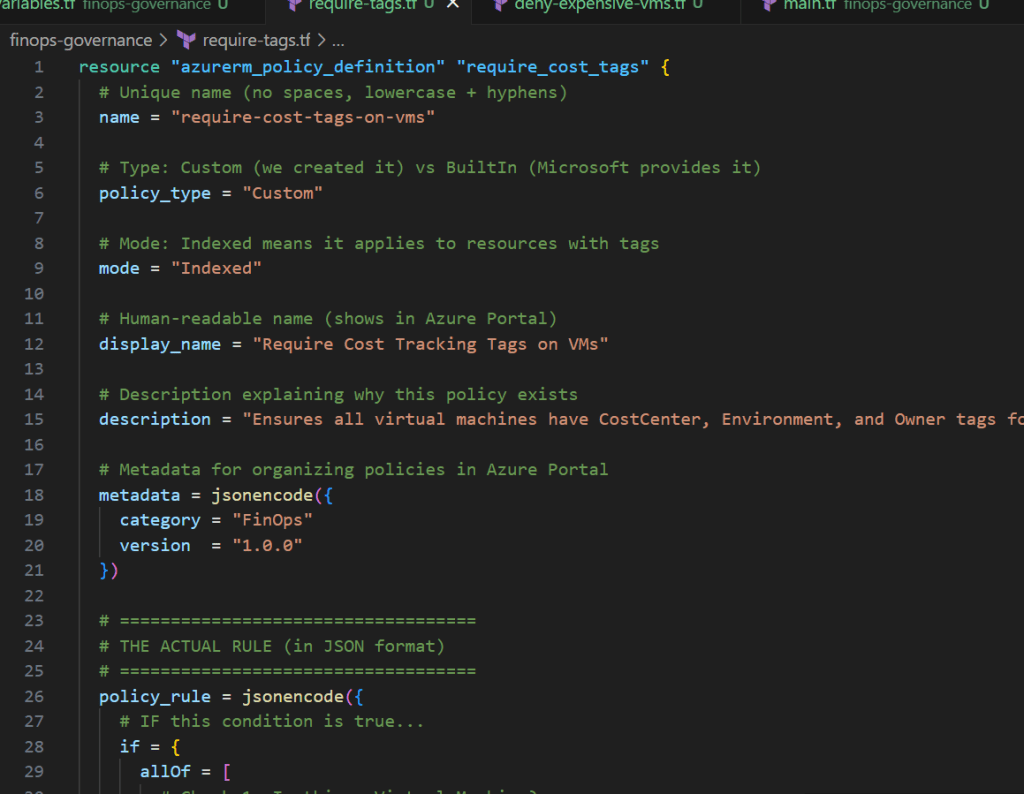1024x794 pixels.
Task: Expand the breadcrumb ellipsis symbol list
Action: click(337, 41)
